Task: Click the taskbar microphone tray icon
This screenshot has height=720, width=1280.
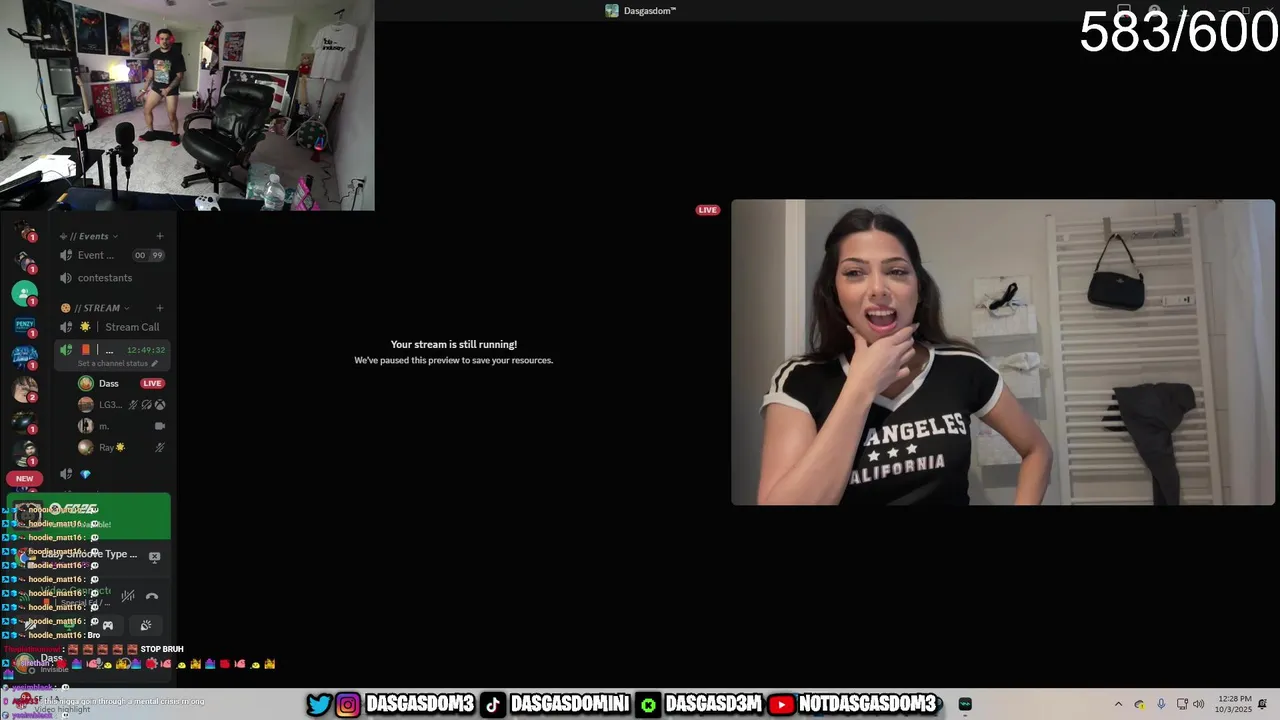Action: click(1161, 704)
